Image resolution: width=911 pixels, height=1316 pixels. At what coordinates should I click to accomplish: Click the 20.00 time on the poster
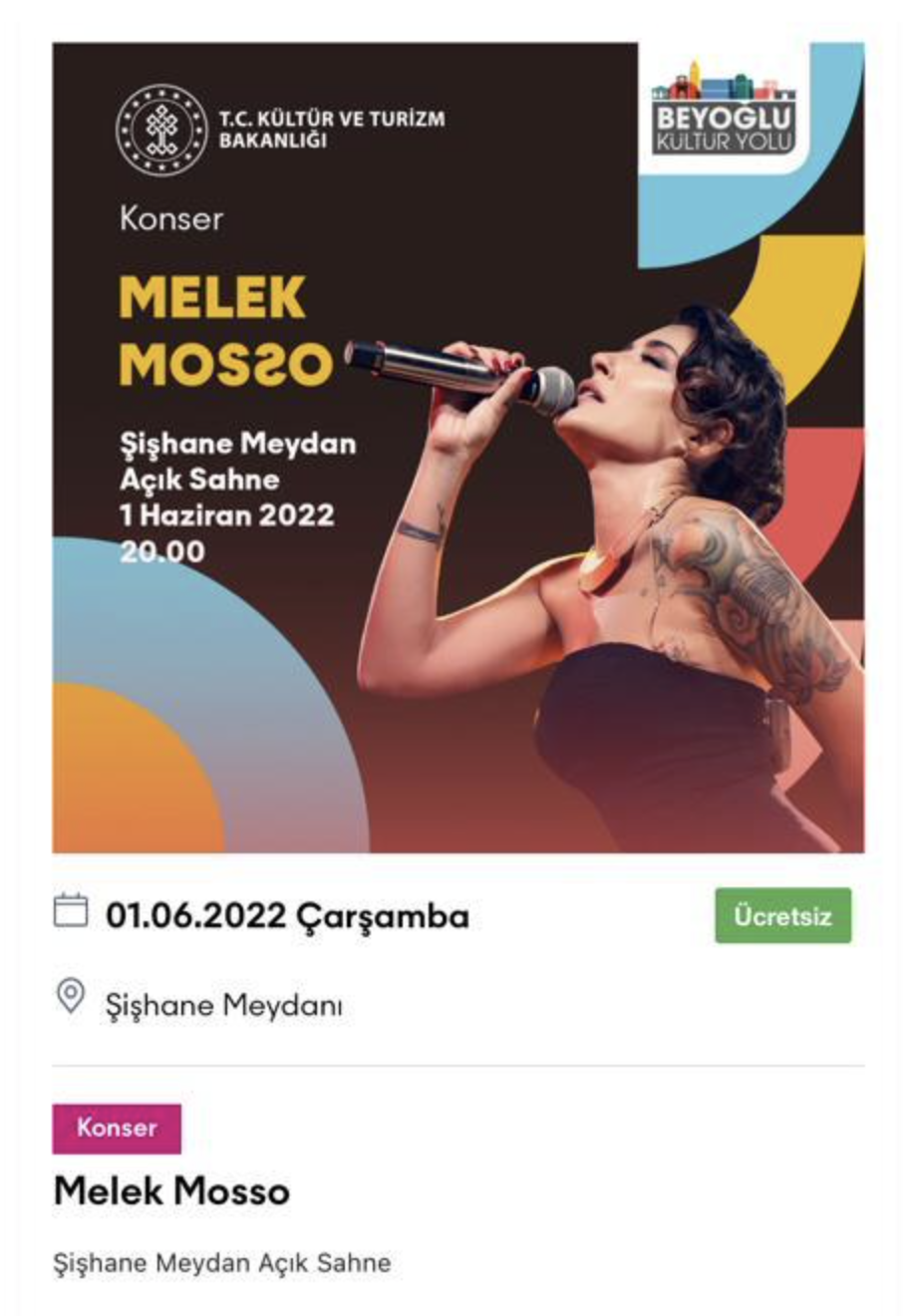[x=161, y=551]
